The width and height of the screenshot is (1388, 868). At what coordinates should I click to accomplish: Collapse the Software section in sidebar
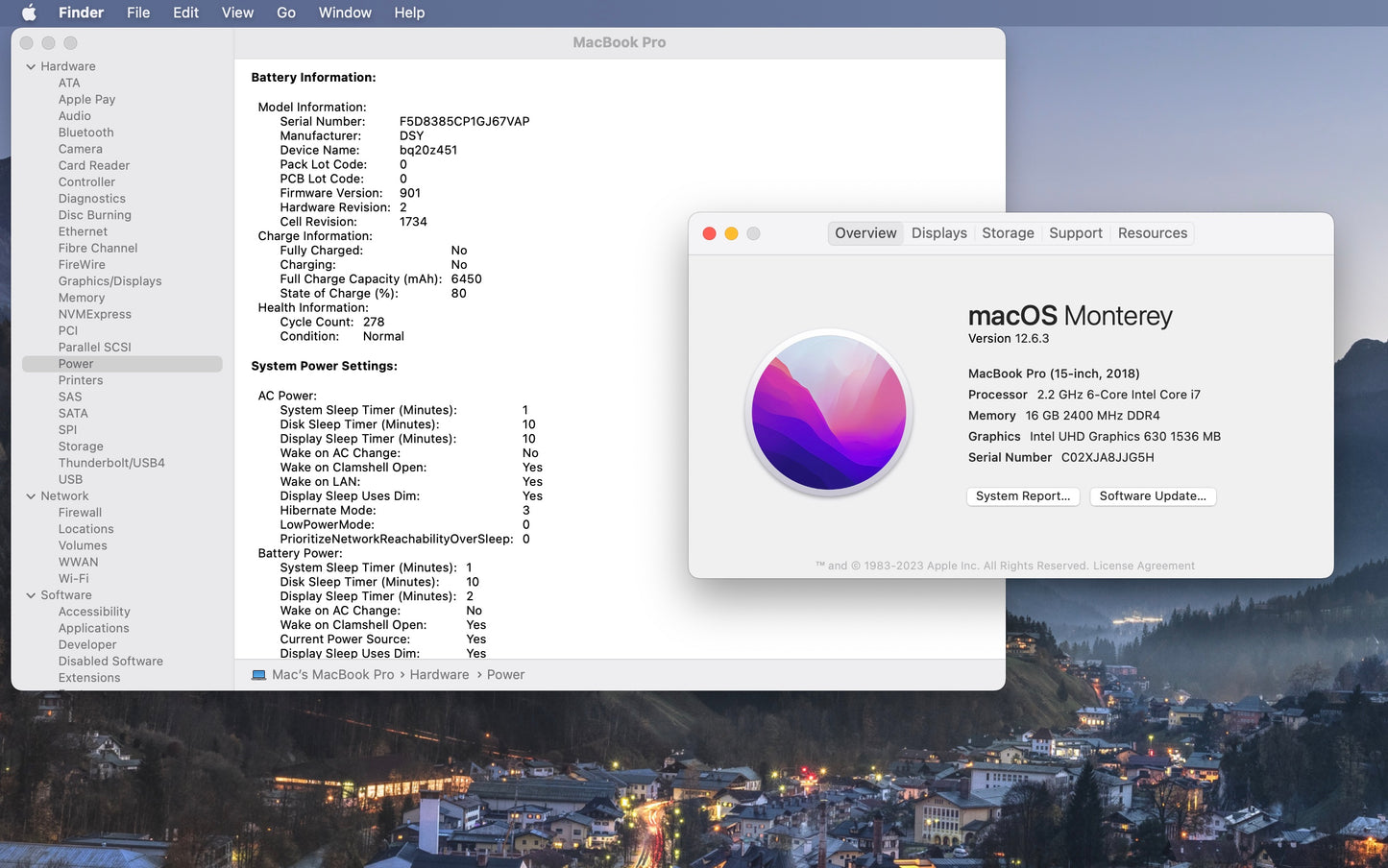pos(31,595)
